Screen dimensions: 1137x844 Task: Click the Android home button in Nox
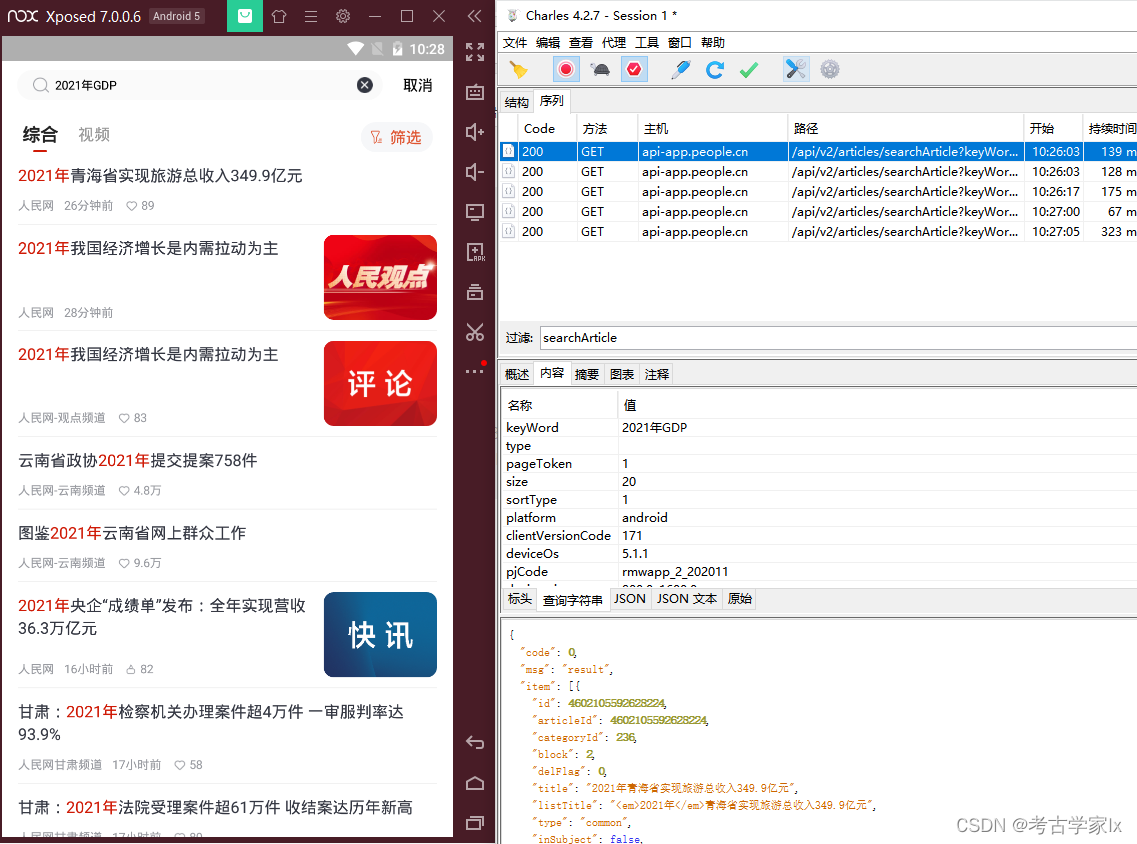pos(475,783)
